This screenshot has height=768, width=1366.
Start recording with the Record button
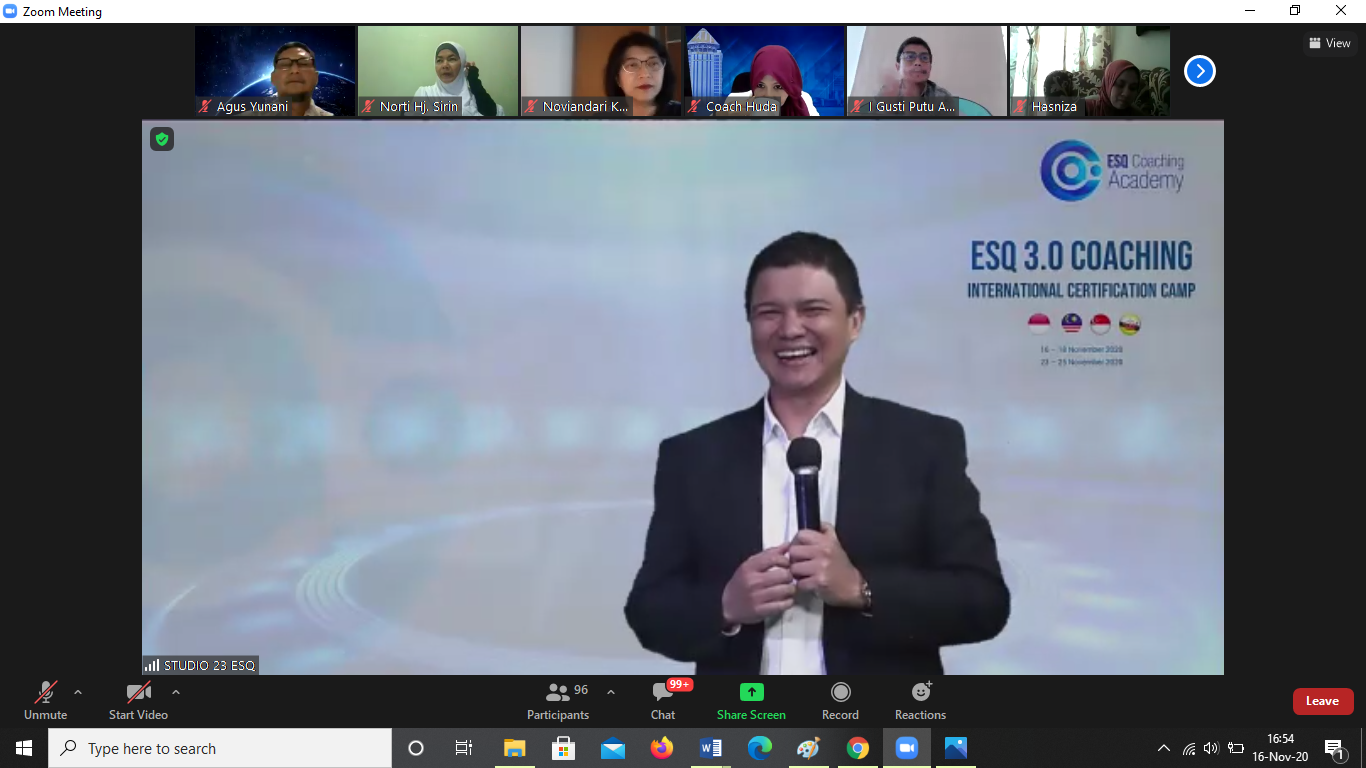[840, 701]
